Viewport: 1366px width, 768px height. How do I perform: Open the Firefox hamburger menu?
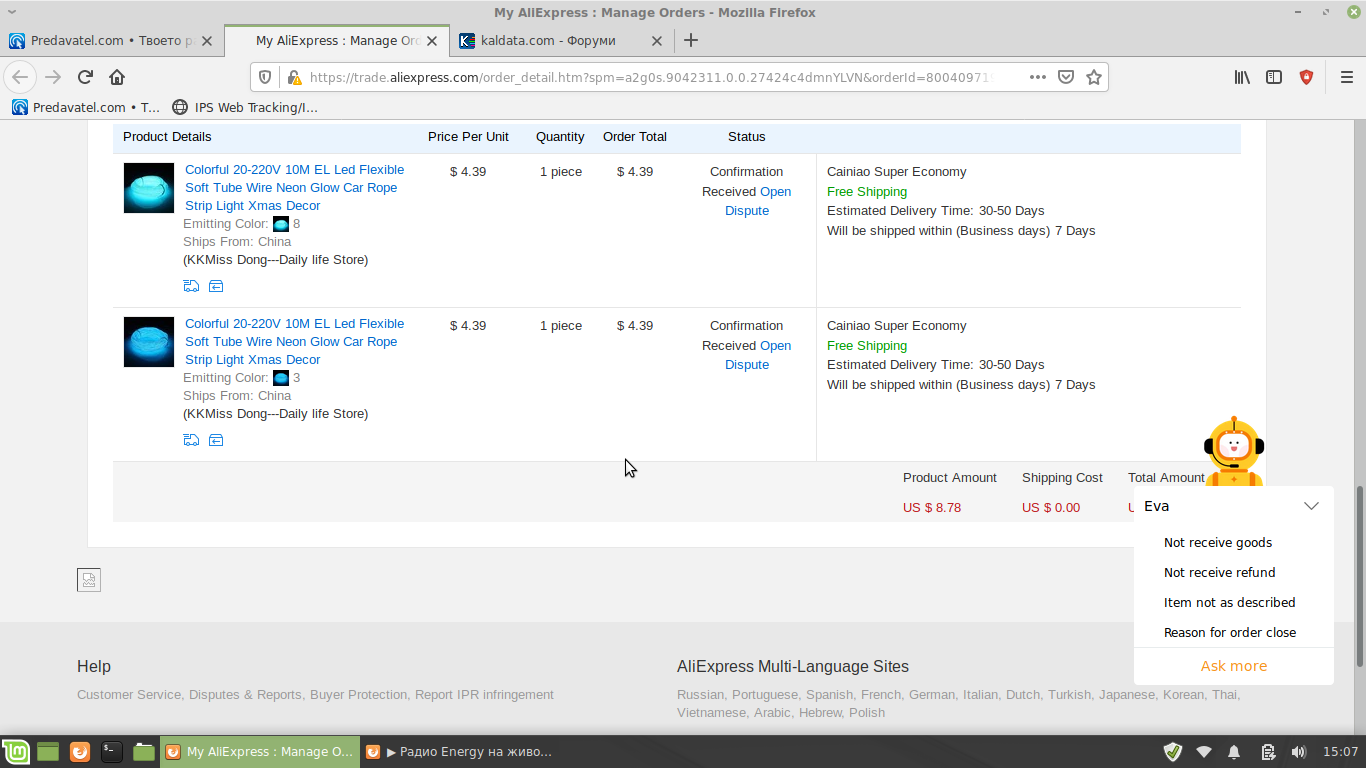(x=1346, y=77)
